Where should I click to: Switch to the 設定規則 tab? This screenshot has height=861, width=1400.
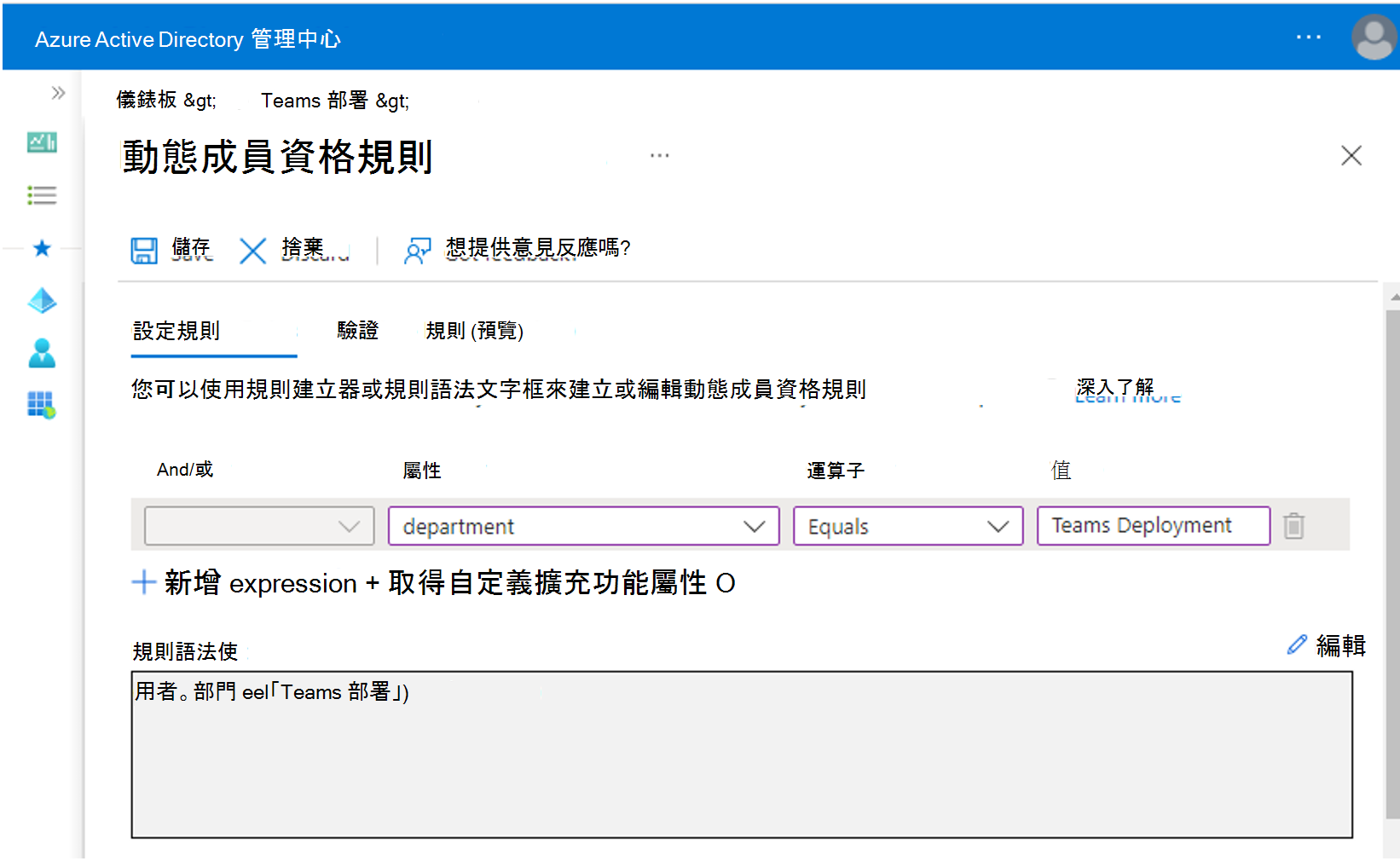[x=176, y=331]
